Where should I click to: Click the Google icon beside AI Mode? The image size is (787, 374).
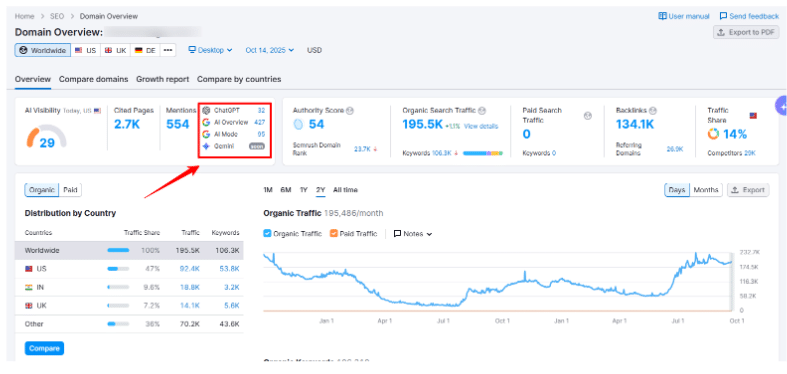pyautogui.click(x=206, y=135)
